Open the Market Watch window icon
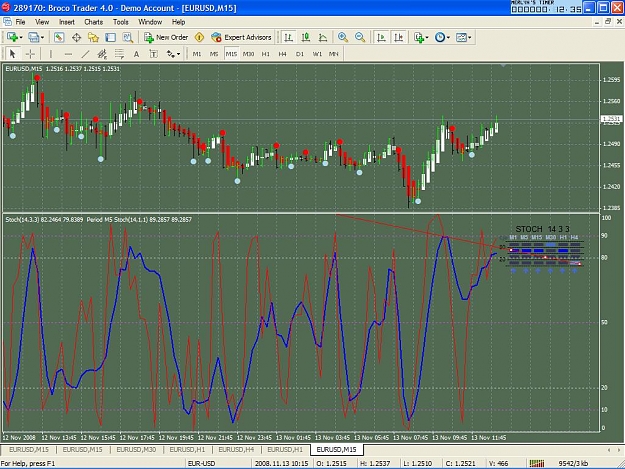The image size is (625, 469). pos(59,37)
